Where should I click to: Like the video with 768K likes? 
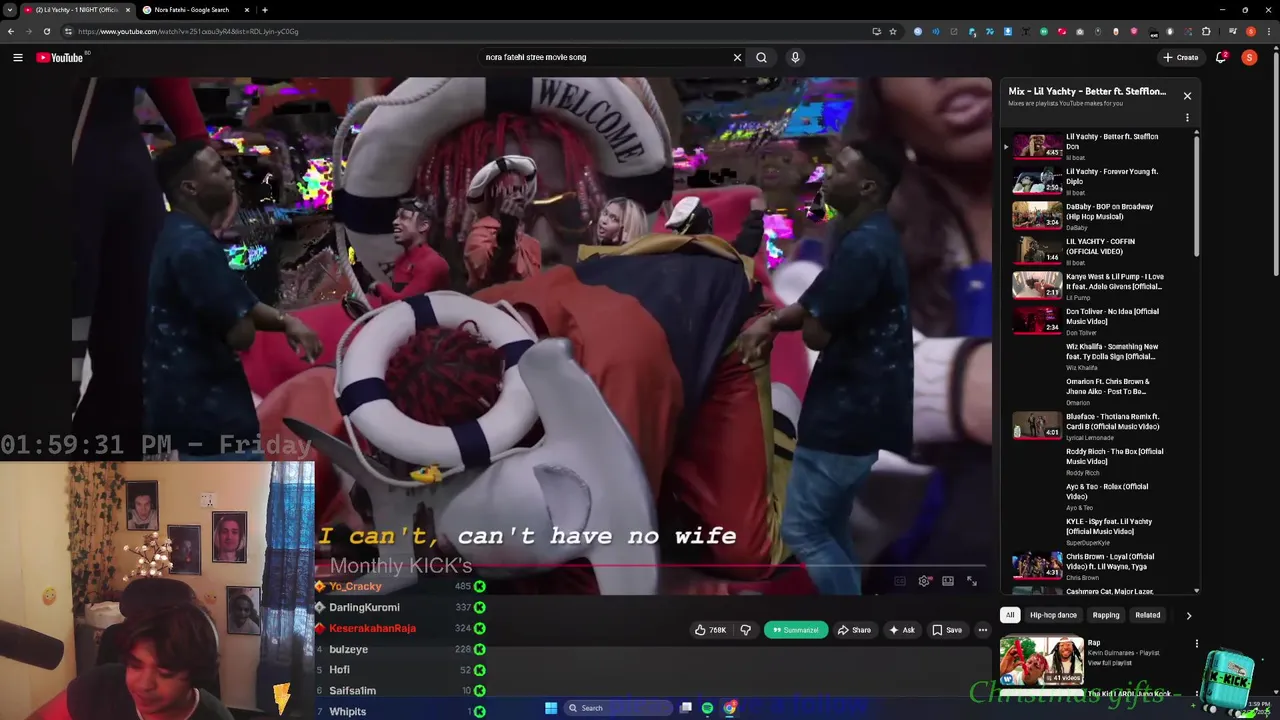710,630
